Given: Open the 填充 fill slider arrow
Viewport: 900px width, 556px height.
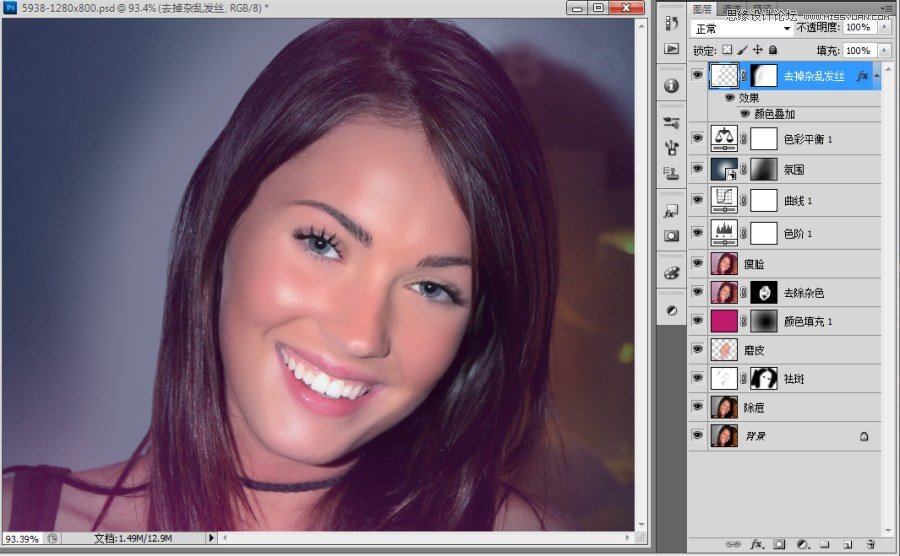Looking at the screenshot, I should (x=884, y=50).
